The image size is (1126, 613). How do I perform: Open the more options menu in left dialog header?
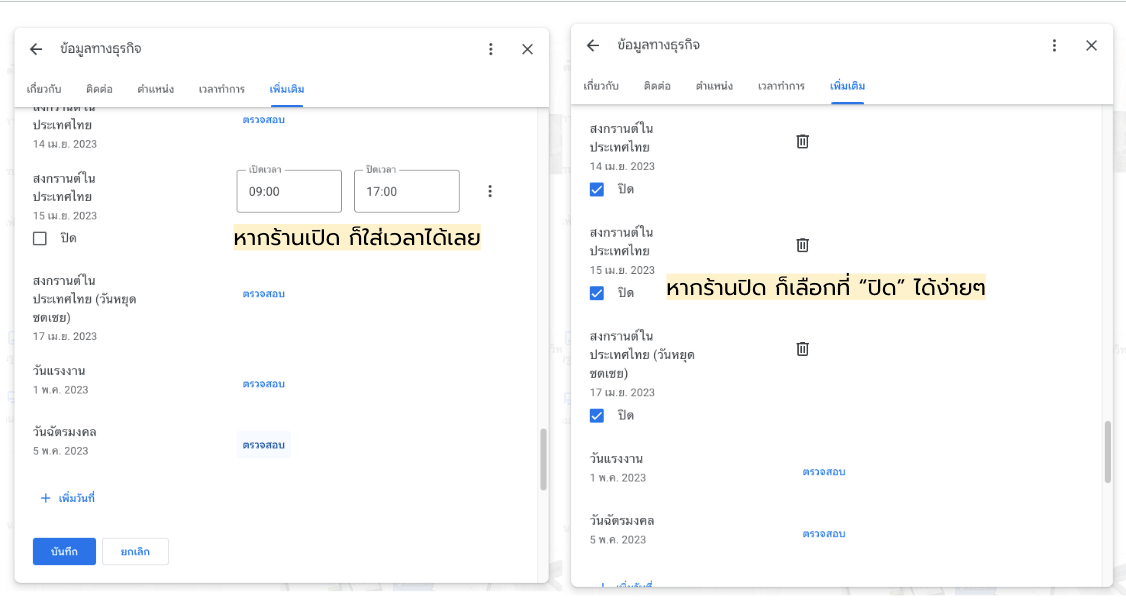click(x=490, y=49)
